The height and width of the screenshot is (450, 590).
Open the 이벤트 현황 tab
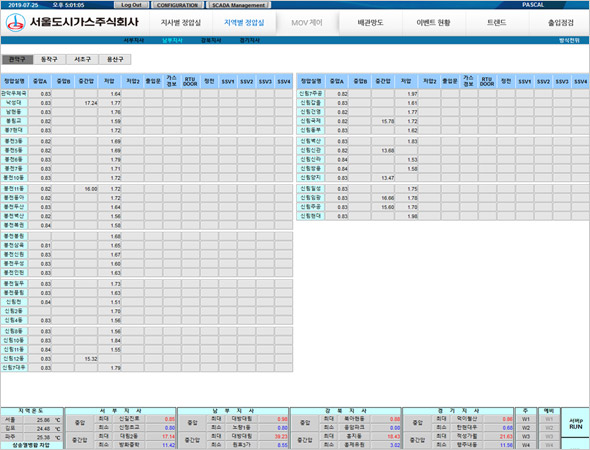433,23
